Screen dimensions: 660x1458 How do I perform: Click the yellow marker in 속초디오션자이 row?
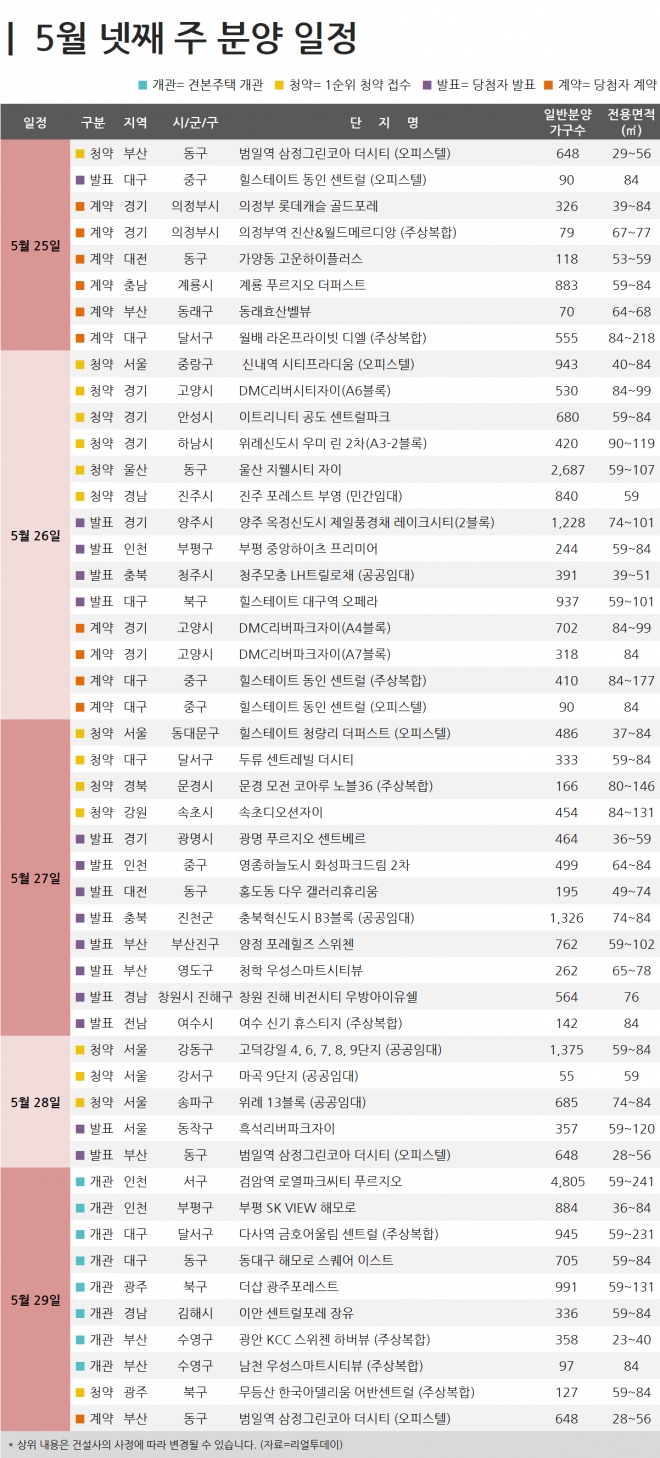tap(79, 811)
